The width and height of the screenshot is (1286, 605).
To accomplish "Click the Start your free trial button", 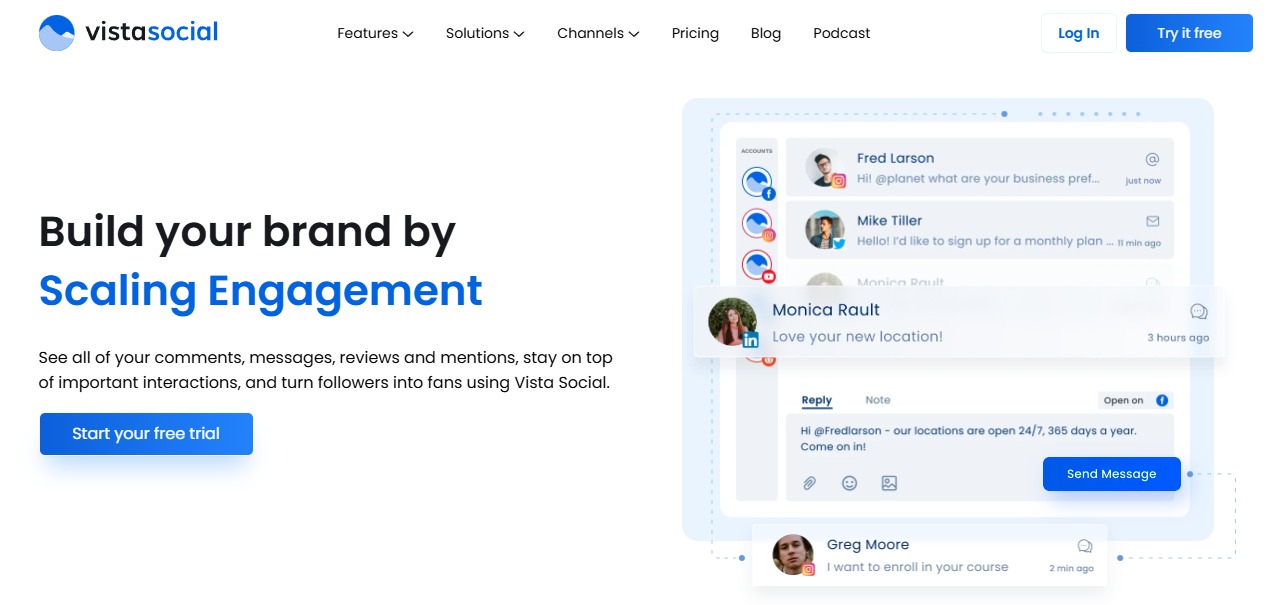I will [x=146, y=433].
